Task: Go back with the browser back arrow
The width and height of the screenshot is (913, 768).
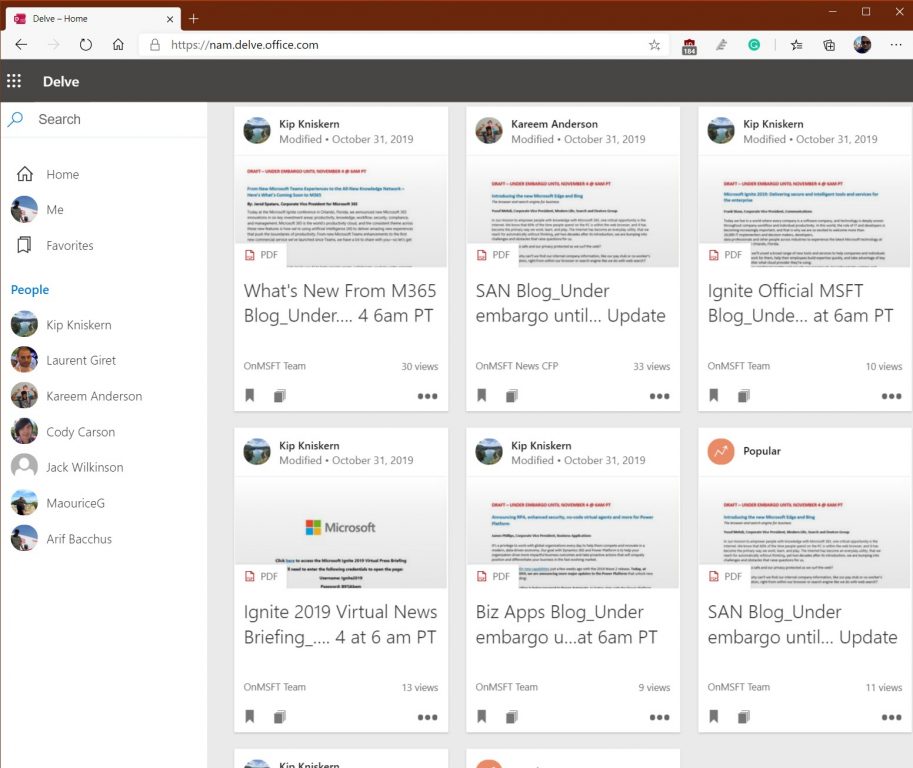Action: (22, 45)
